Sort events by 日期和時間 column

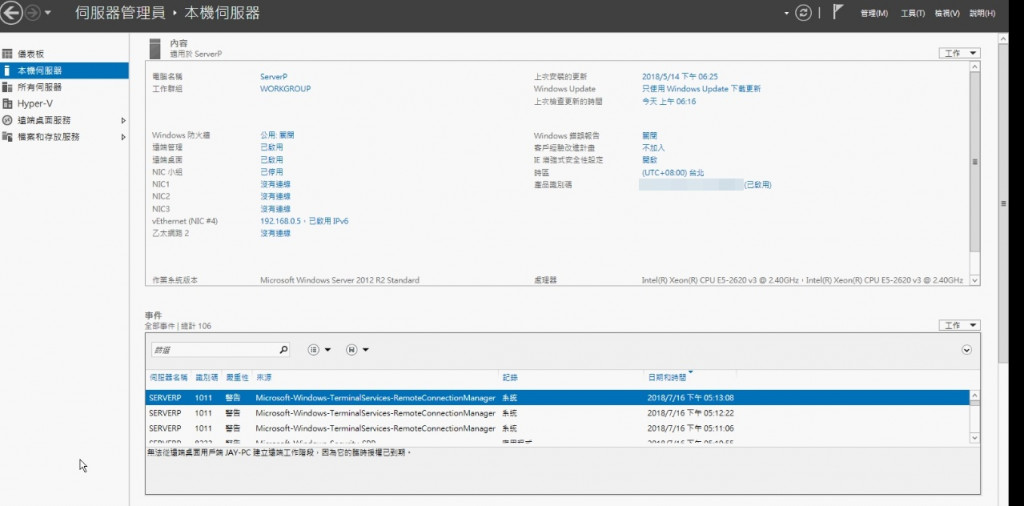[667, 377]
